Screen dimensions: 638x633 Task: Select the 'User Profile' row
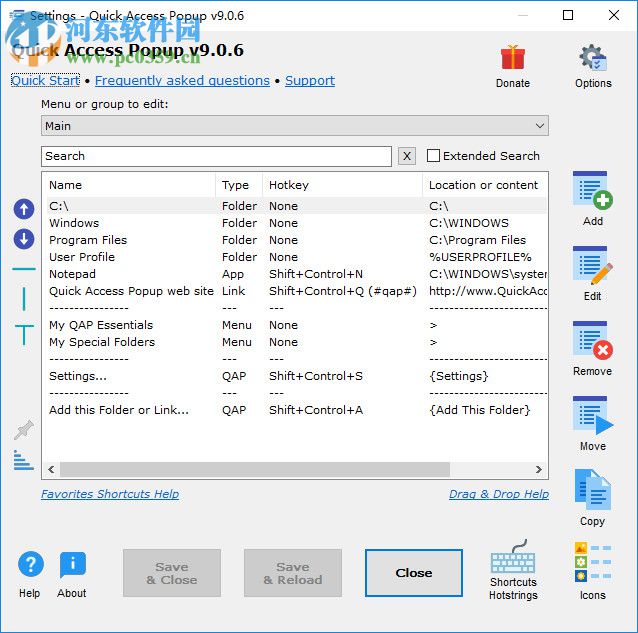coord(295,257)
